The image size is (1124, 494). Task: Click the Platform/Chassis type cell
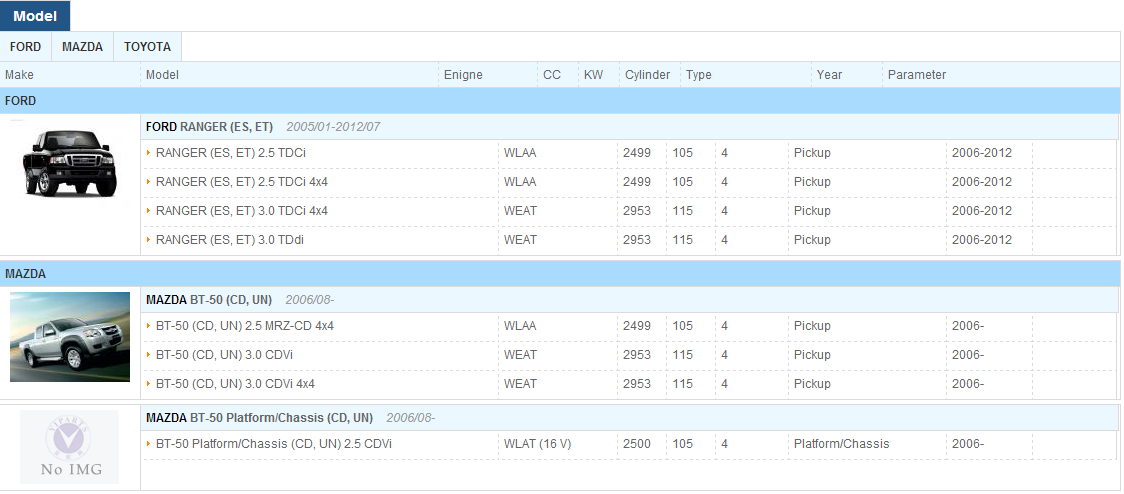[842, 444]
